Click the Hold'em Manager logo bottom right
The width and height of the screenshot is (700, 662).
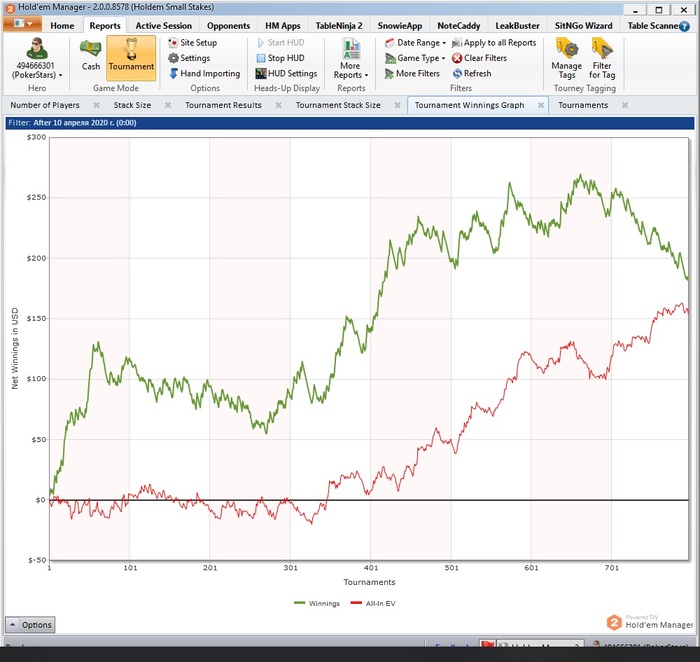[x=650, y=622]
